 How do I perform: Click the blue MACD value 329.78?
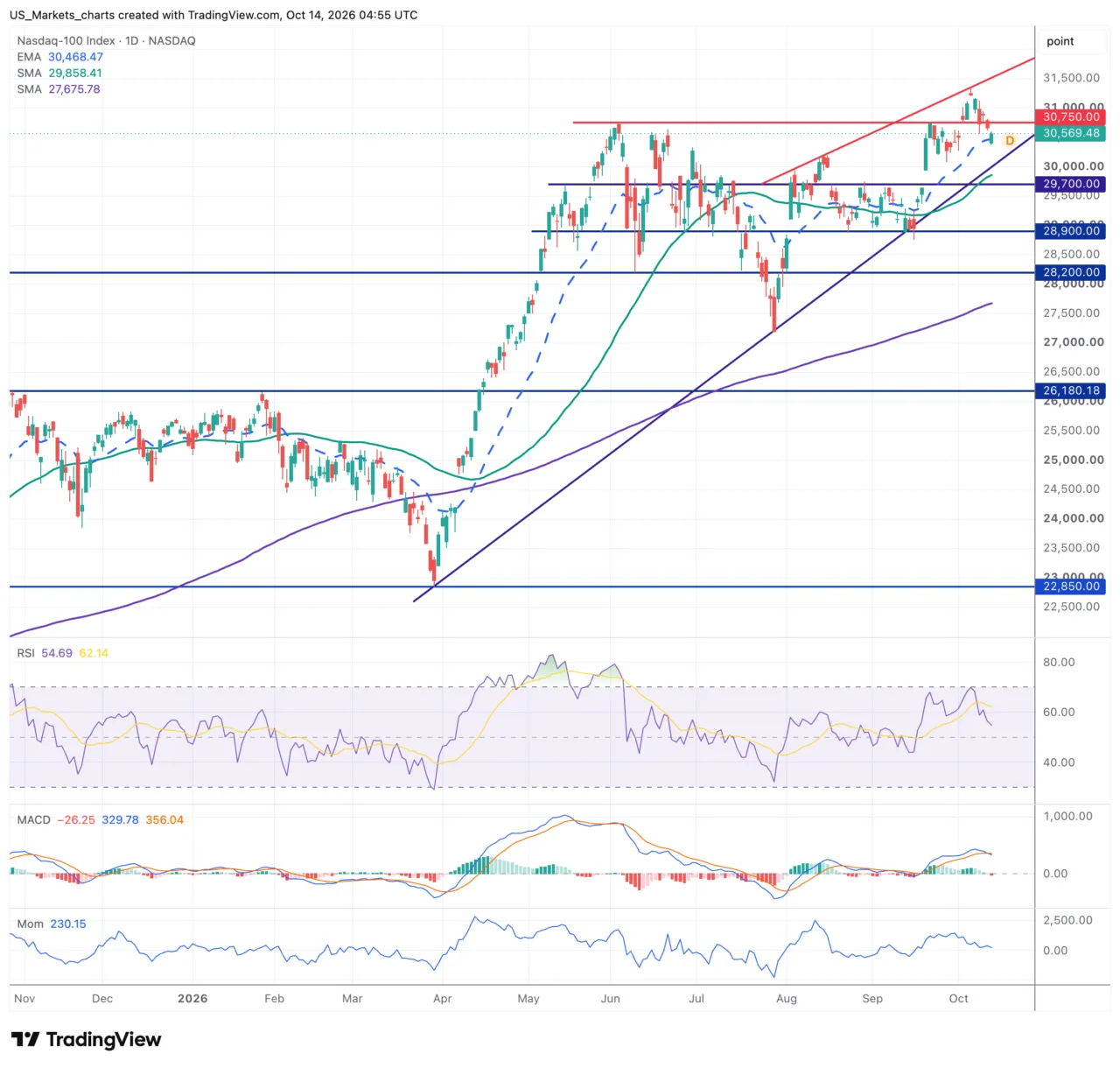click(120, 820)
